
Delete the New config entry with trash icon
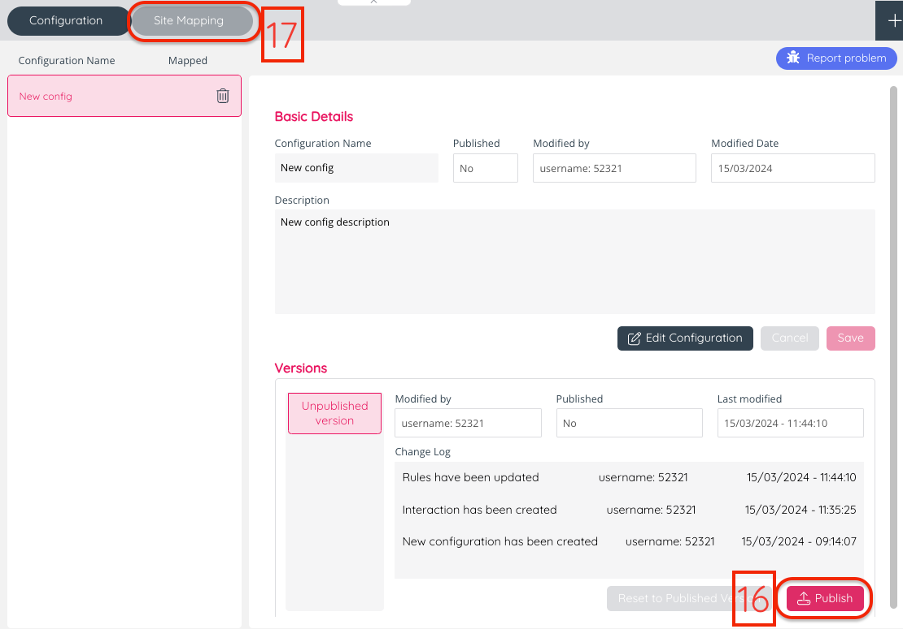tap(222, 96)
